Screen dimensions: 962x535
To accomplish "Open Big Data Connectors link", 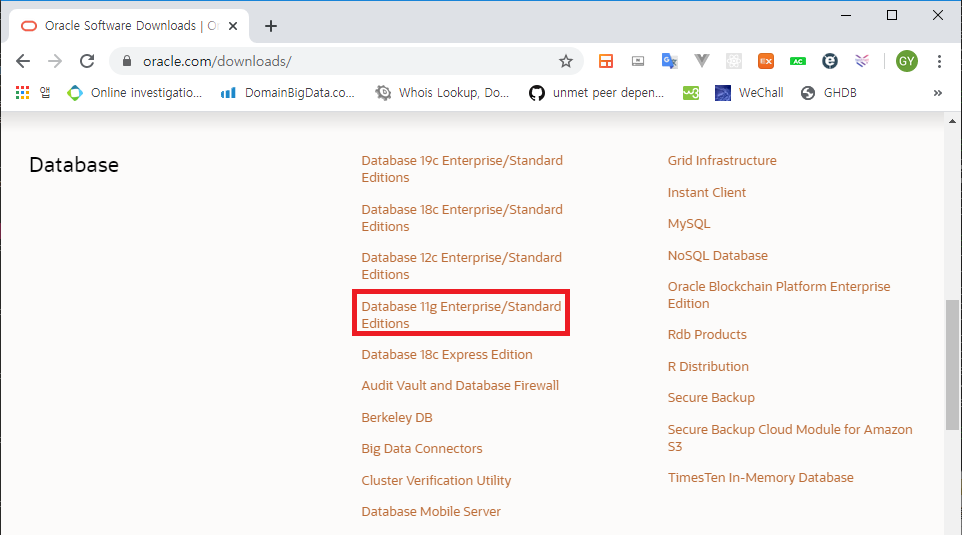I will (x=421, y=448).
